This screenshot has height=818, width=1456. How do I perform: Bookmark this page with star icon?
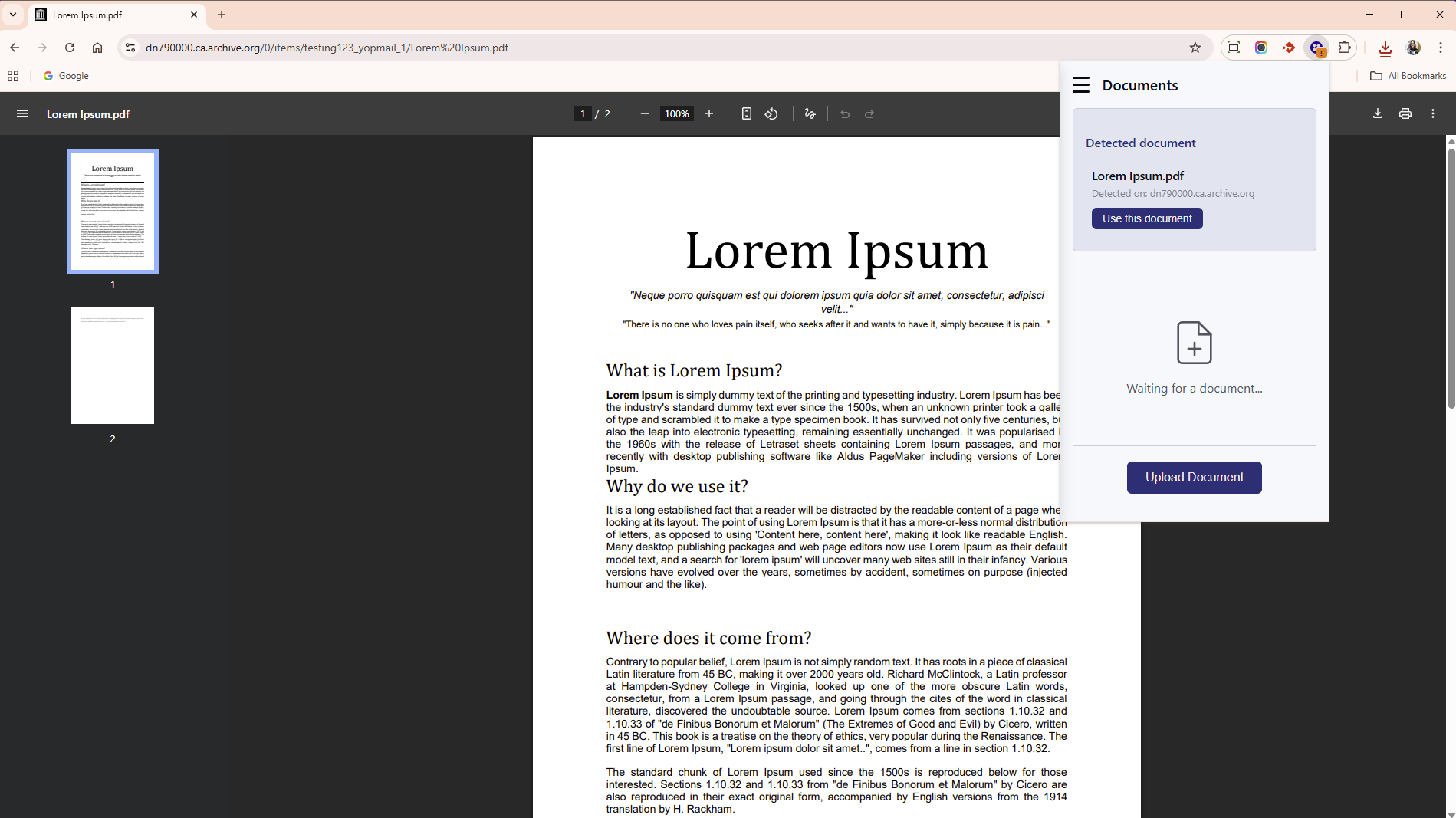[1195, 48]
